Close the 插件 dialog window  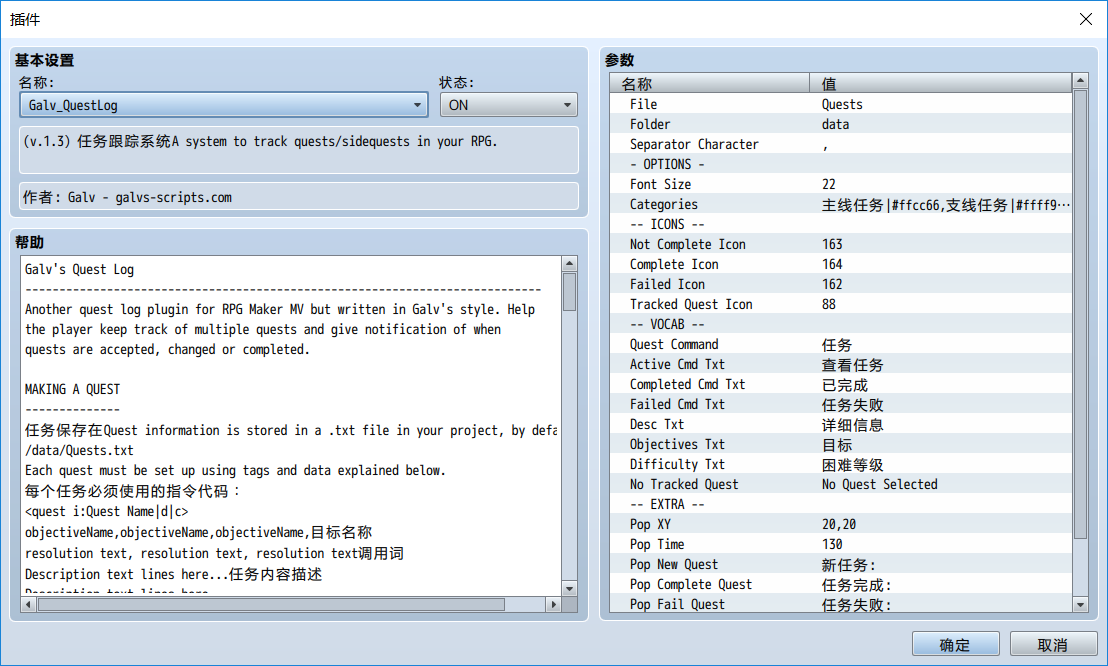(1086, 19)
